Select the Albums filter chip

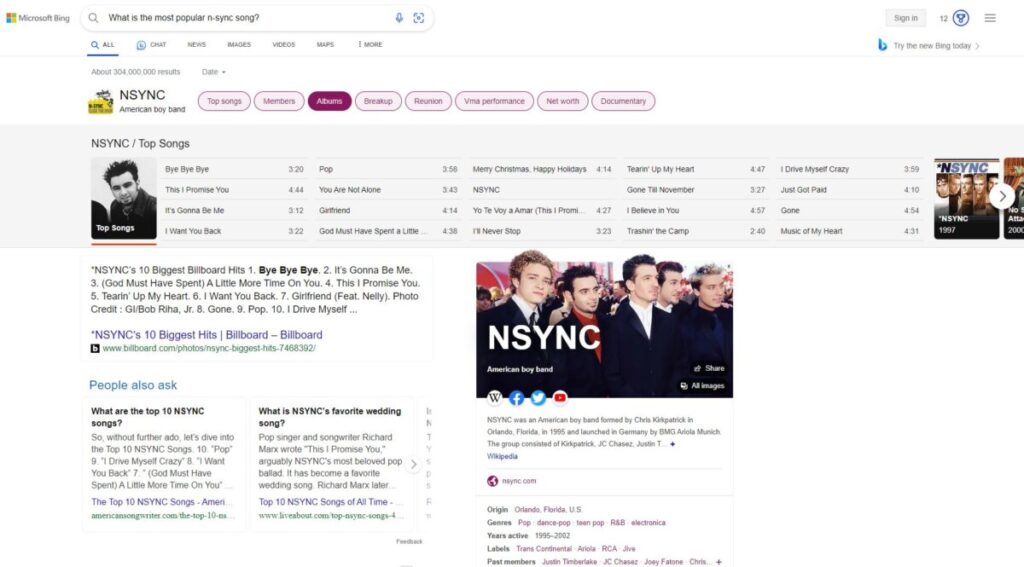[x=329, y=101]
